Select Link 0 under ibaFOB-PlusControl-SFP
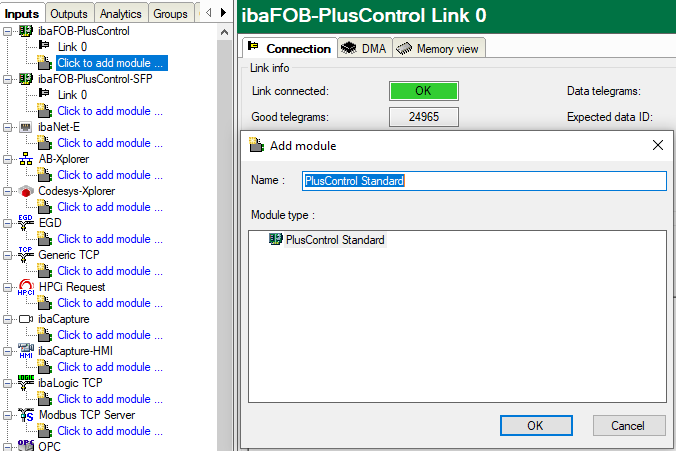The height and width of the screenshot is (451, 676). point(72,94)
